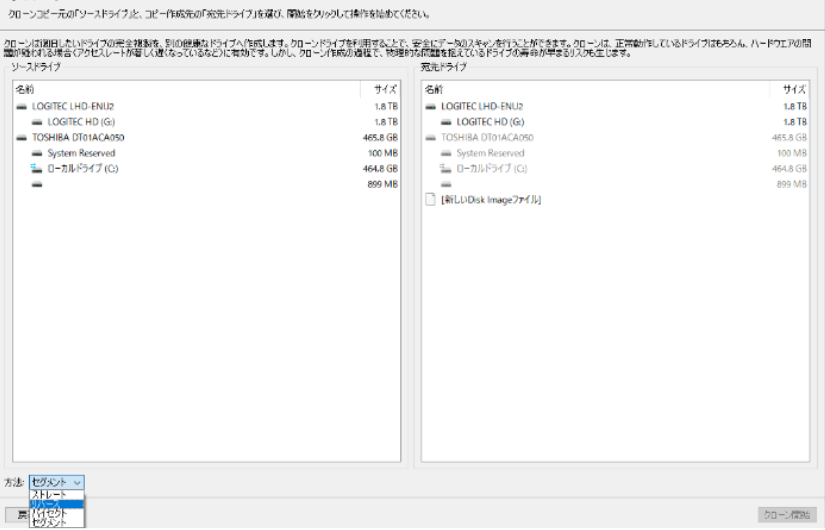This screenshot has height=530, width=825.
Task: Click サイズ column header in destination panel
Action: coord(794,89)
